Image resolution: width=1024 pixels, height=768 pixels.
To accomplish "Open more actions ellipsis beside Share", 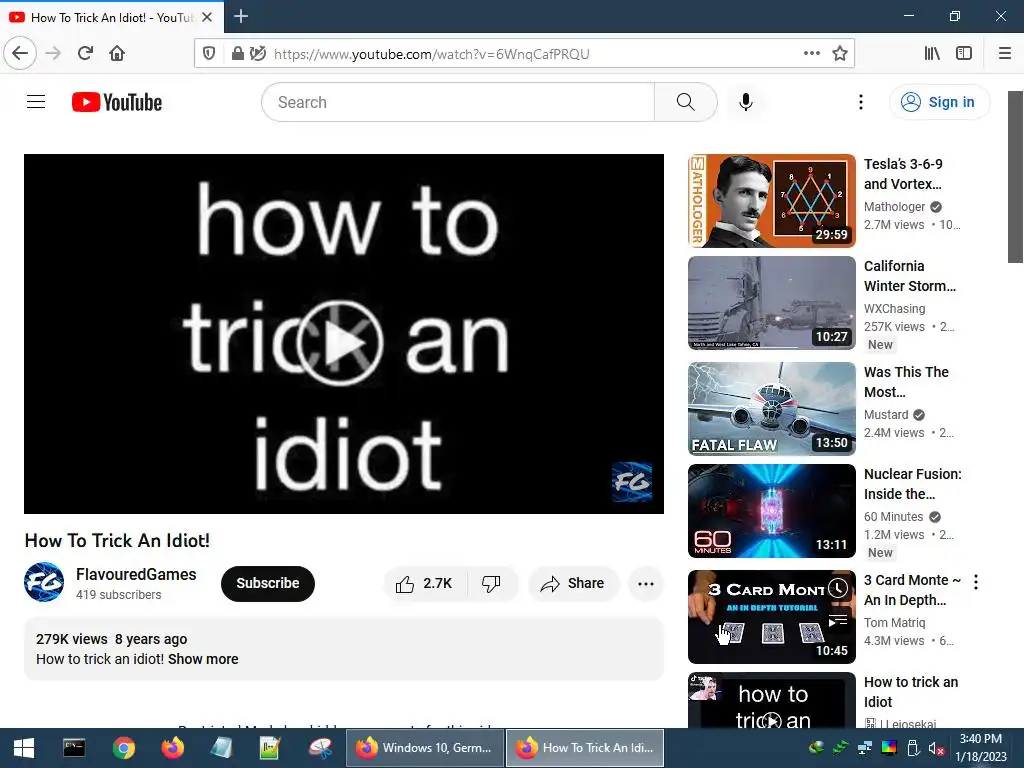I will (x=646, y=584).
